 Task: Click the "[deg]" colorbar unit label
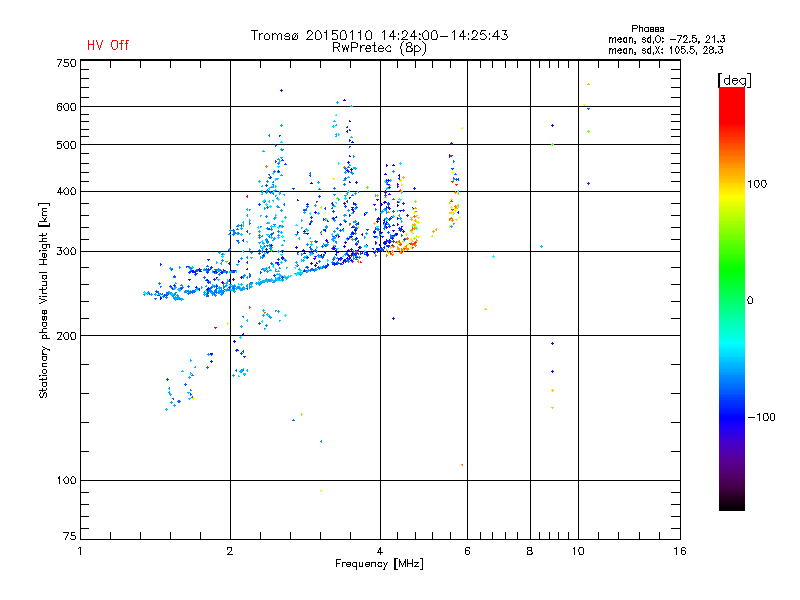point(734,80)
